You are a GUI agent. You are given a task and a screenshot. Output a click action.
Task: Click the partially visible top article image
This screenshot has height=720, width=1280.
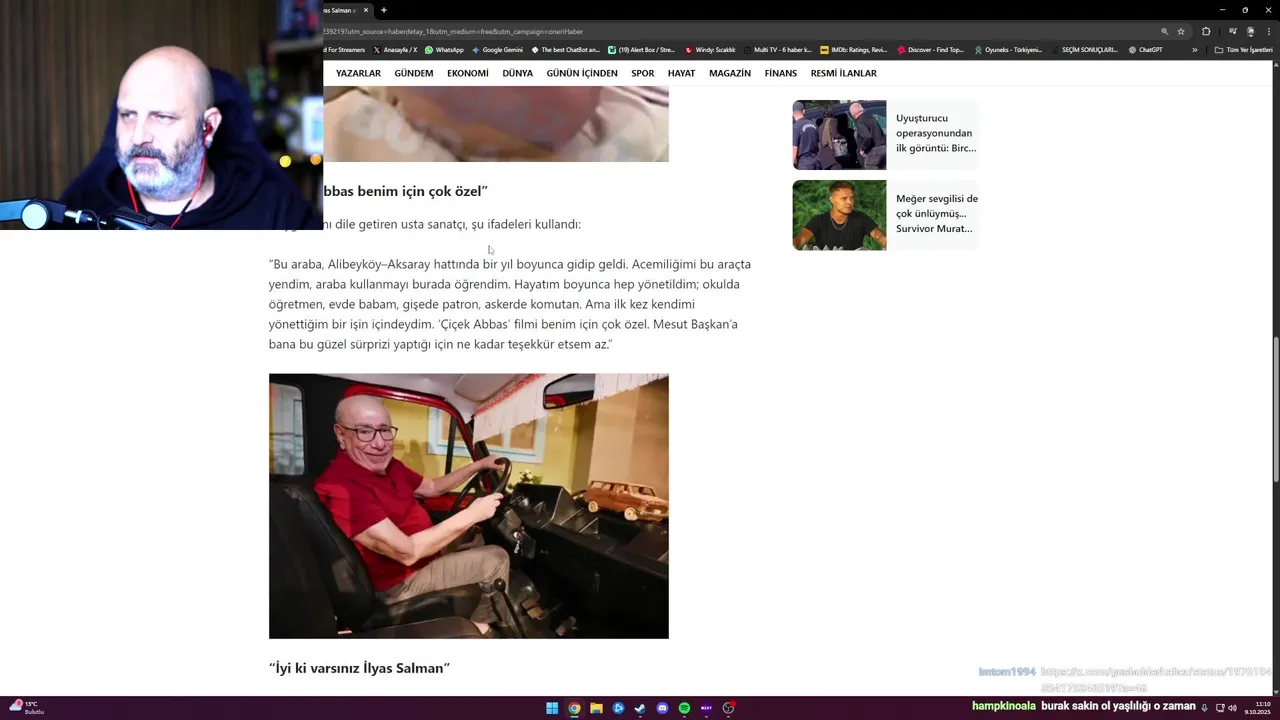click(496, 124)
